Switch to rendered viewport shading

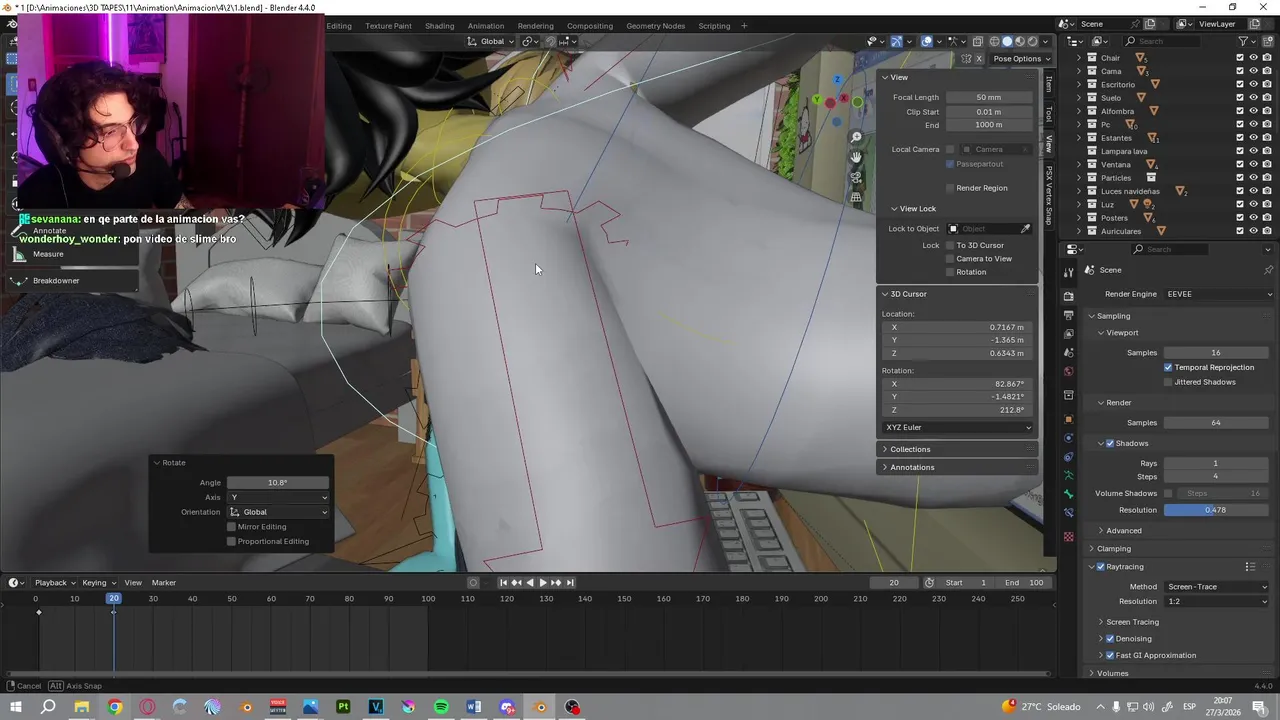click(x=1033, y=41)
